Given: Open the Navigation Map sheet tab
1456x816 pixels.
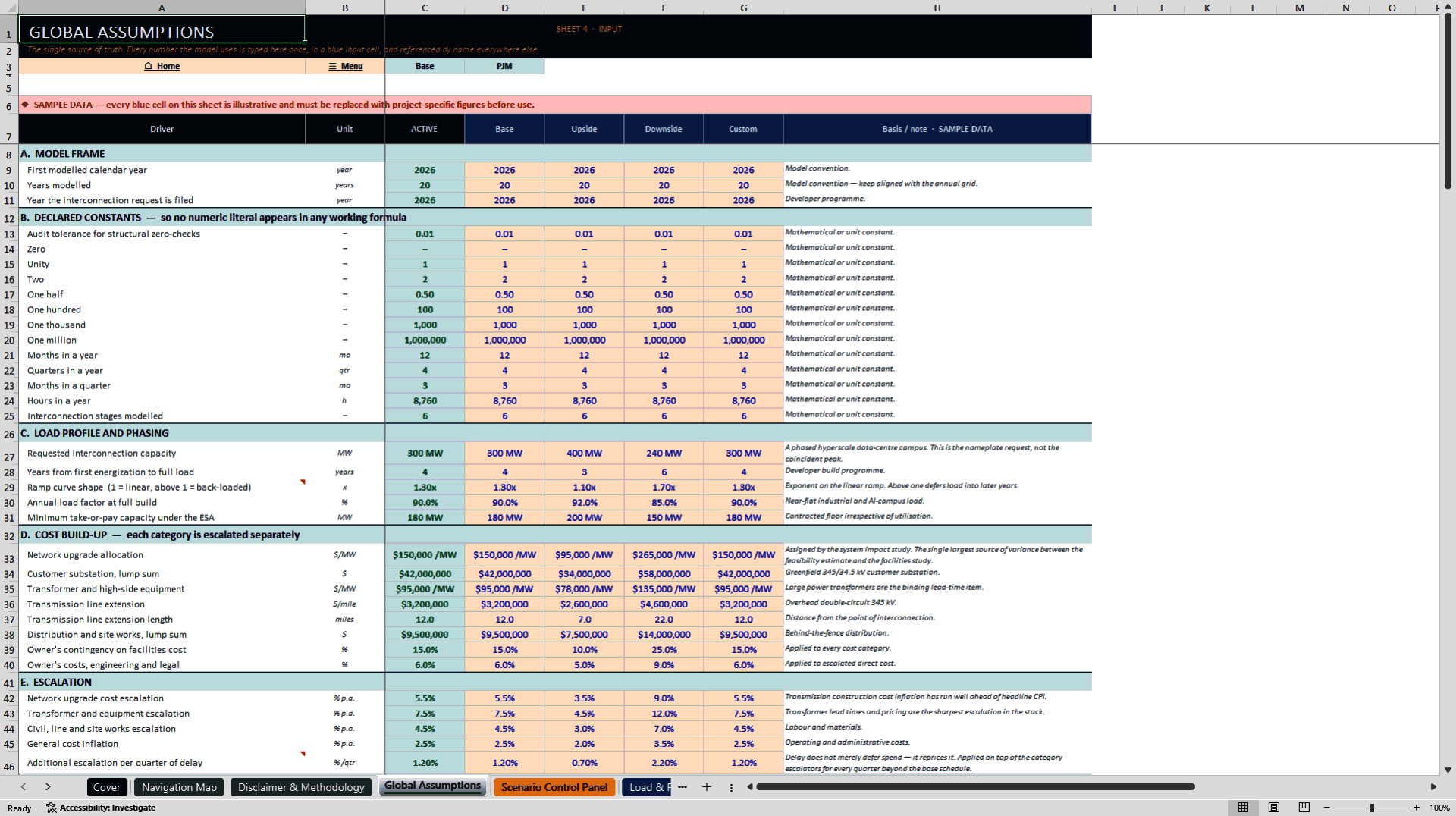Looking at the screenshot, I should 179,787.
